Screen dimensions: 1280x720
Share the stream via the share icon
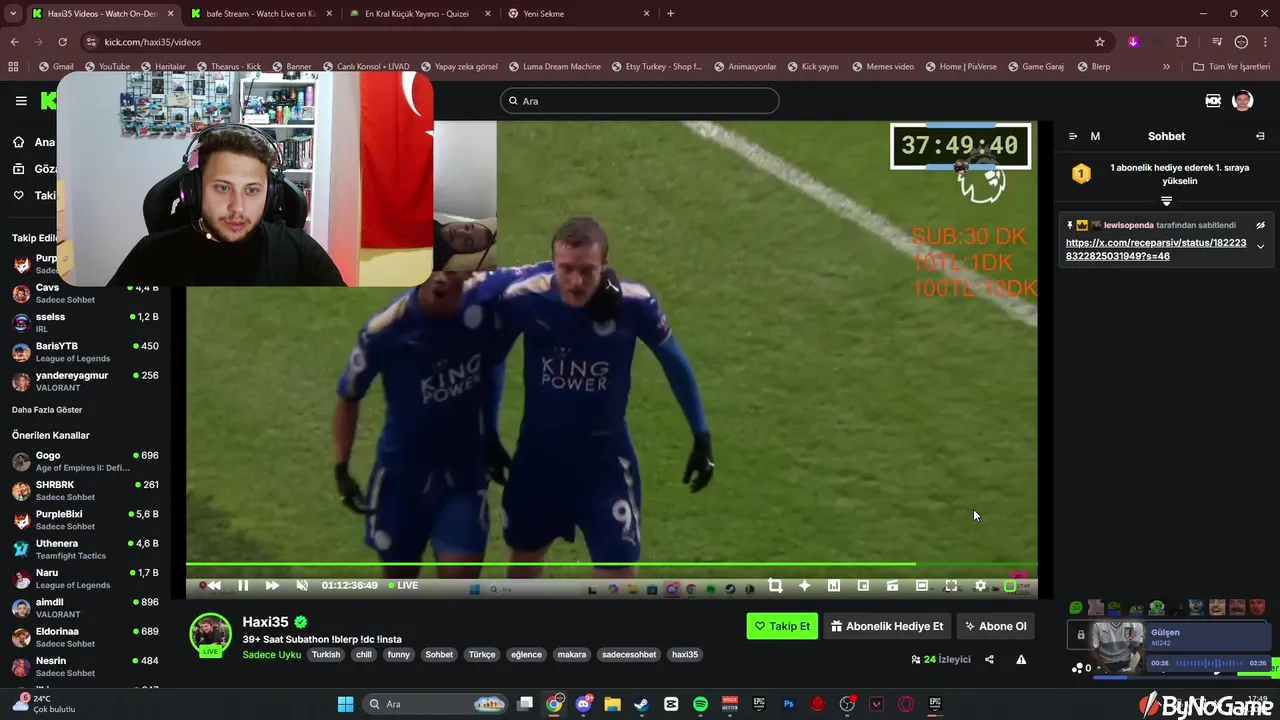tap(989, 659)
